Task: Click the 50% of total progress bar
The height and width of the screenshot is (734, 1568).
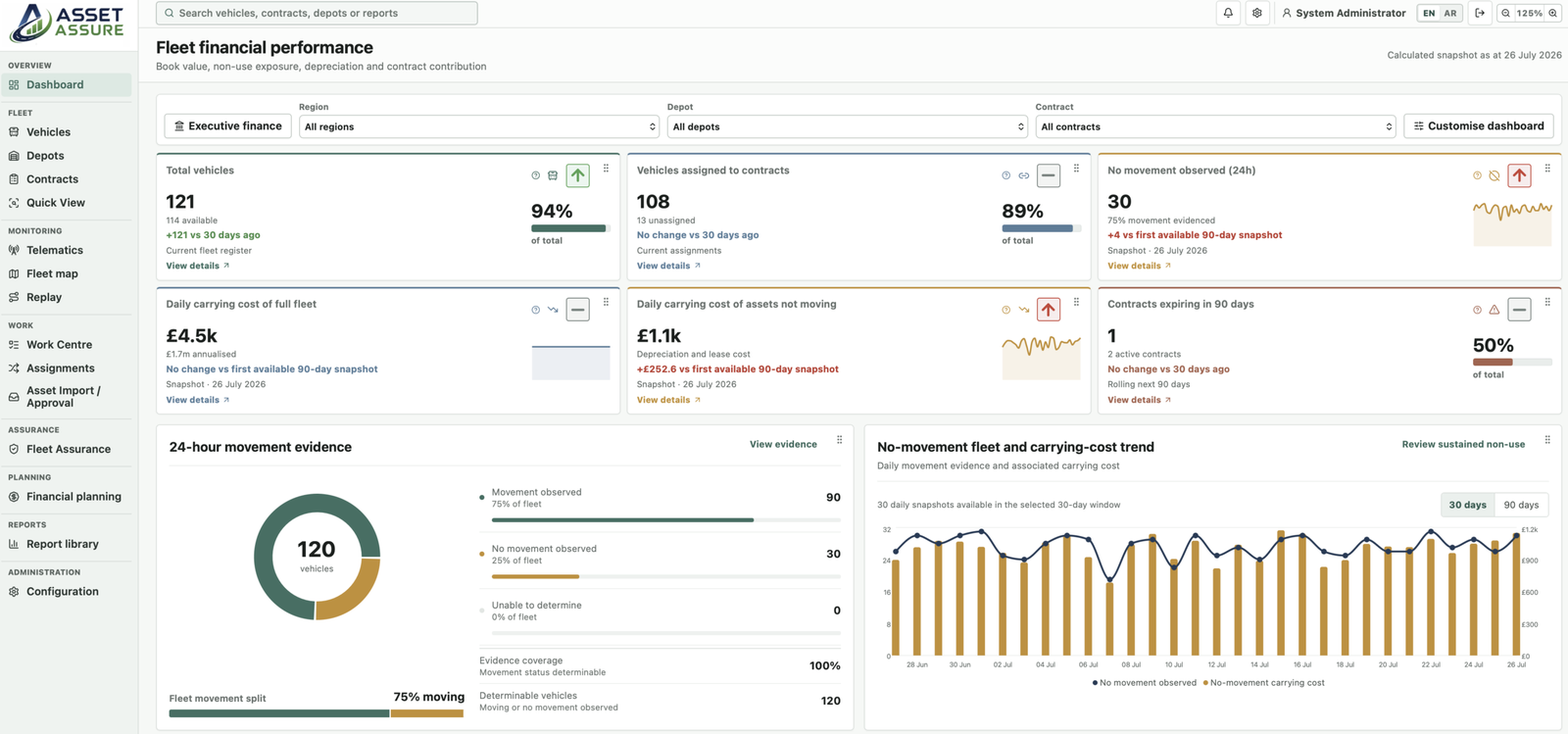Action: 1512,362
